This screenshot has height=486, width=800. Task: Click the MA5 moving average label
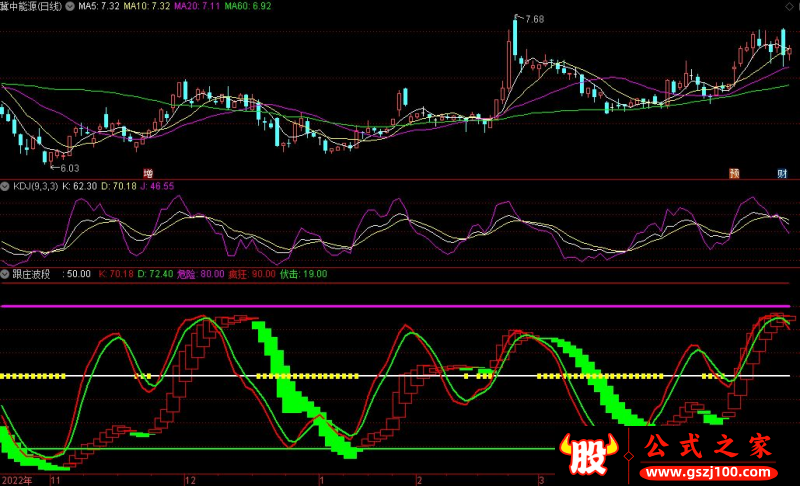pos(97,6)
